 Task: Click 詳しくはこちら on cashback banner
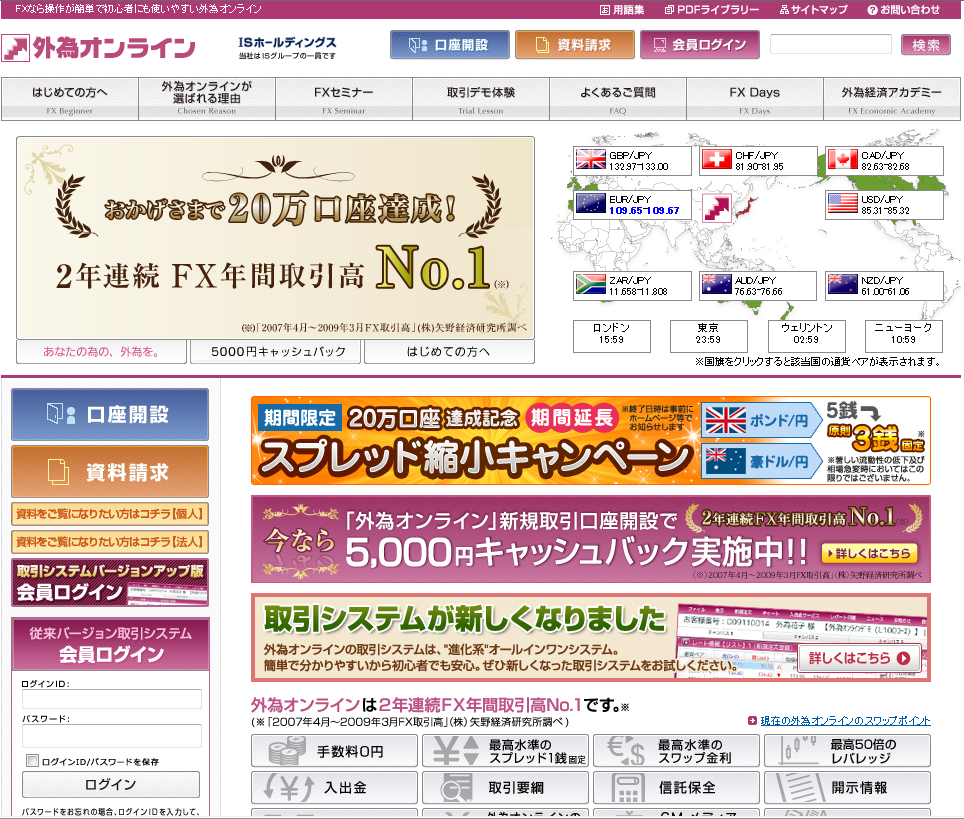[x=869, y=553]
